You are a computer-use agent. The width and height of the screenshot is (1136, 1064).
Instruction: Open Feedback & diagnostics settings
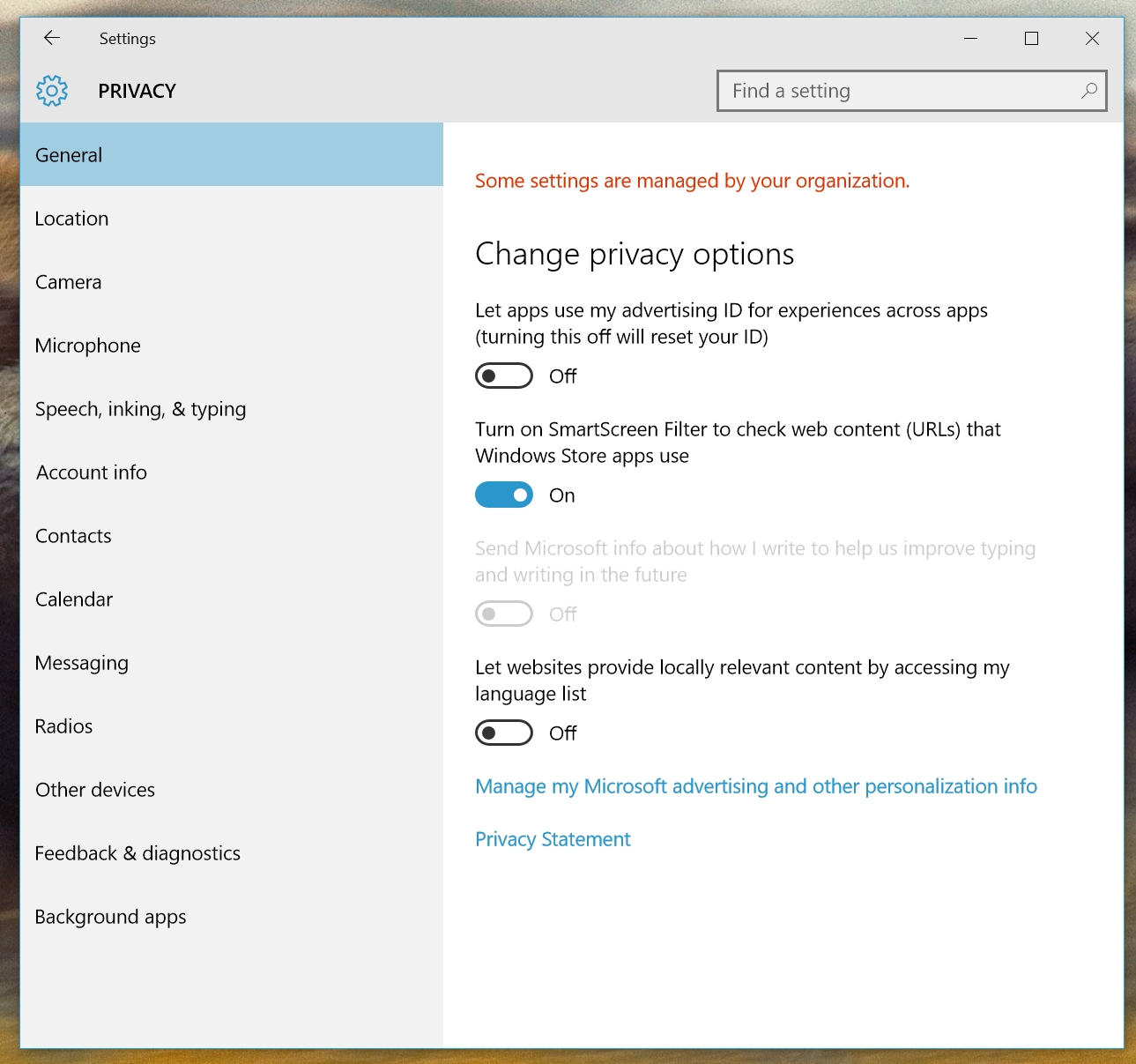click(x=232, y=853)
